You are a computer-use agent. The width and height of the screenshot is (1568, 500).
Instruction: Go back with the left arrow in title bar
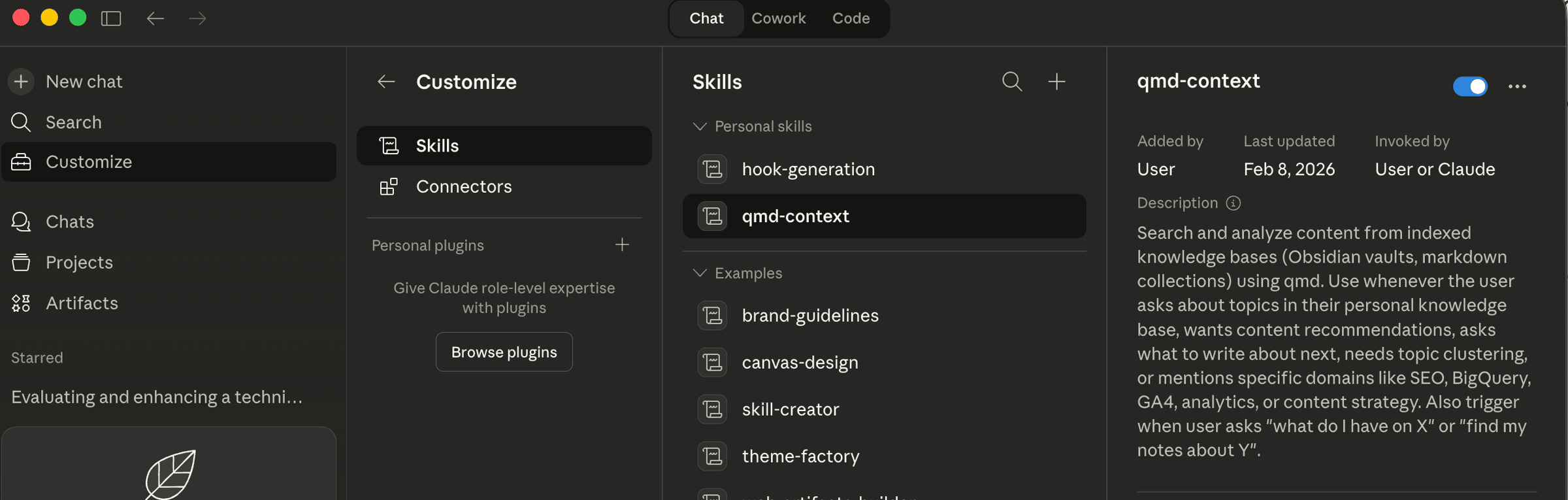coord(155,18)
